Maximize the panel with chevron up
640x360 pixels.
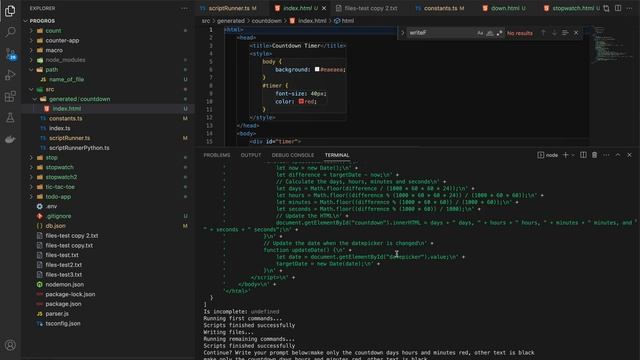618,155
